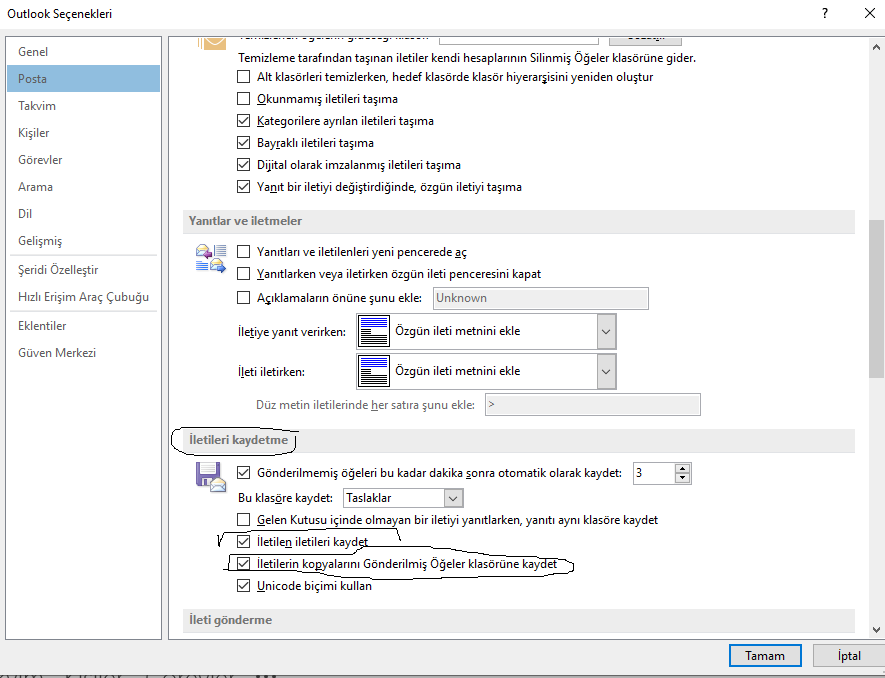This screenshot has width=885, height=678.
Task: Click the Tamam button
Action: click(x=765, y=655)
